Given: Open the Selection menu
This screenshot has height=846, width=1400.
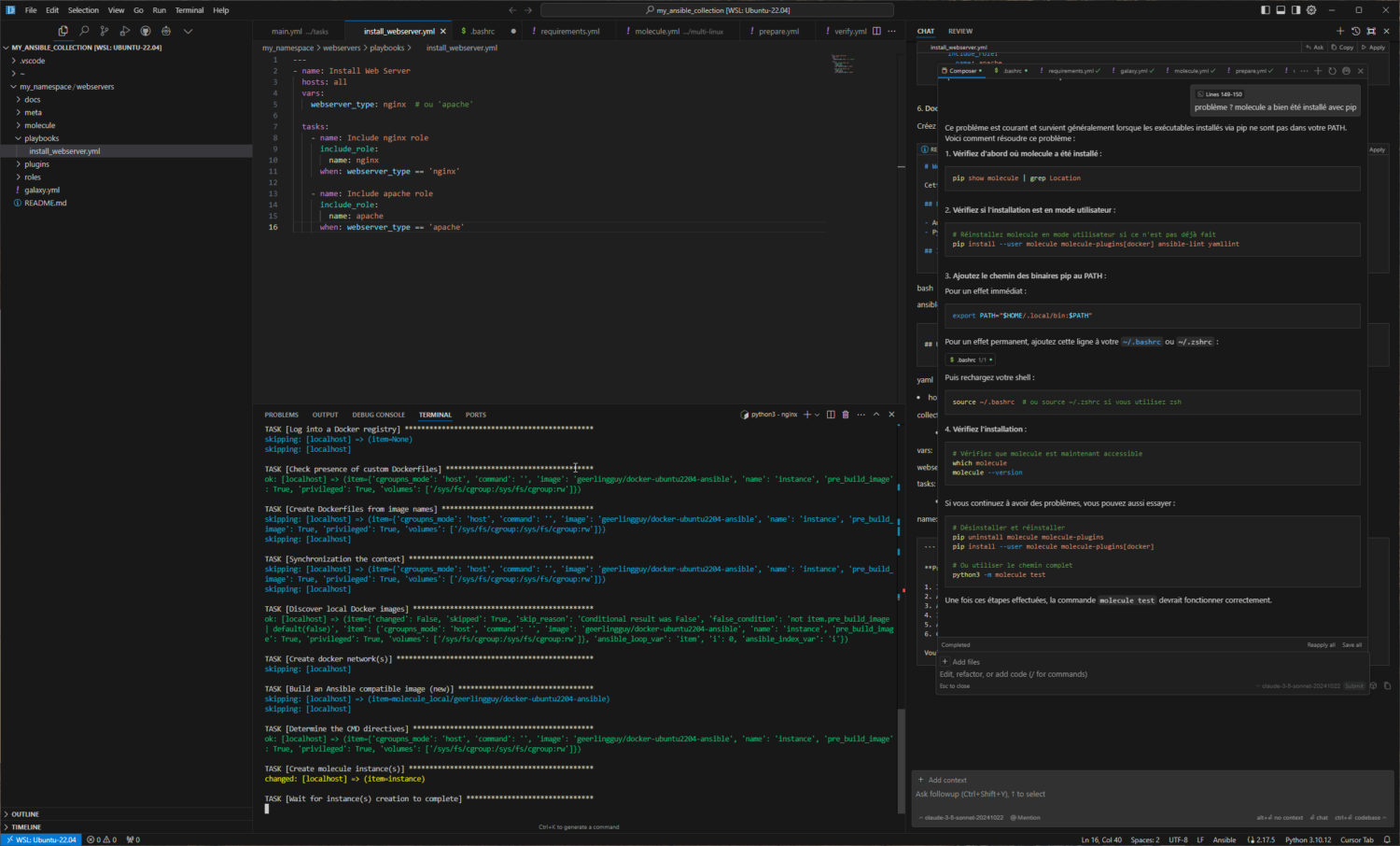Looking at the screenshot, I should coord(83,10).
